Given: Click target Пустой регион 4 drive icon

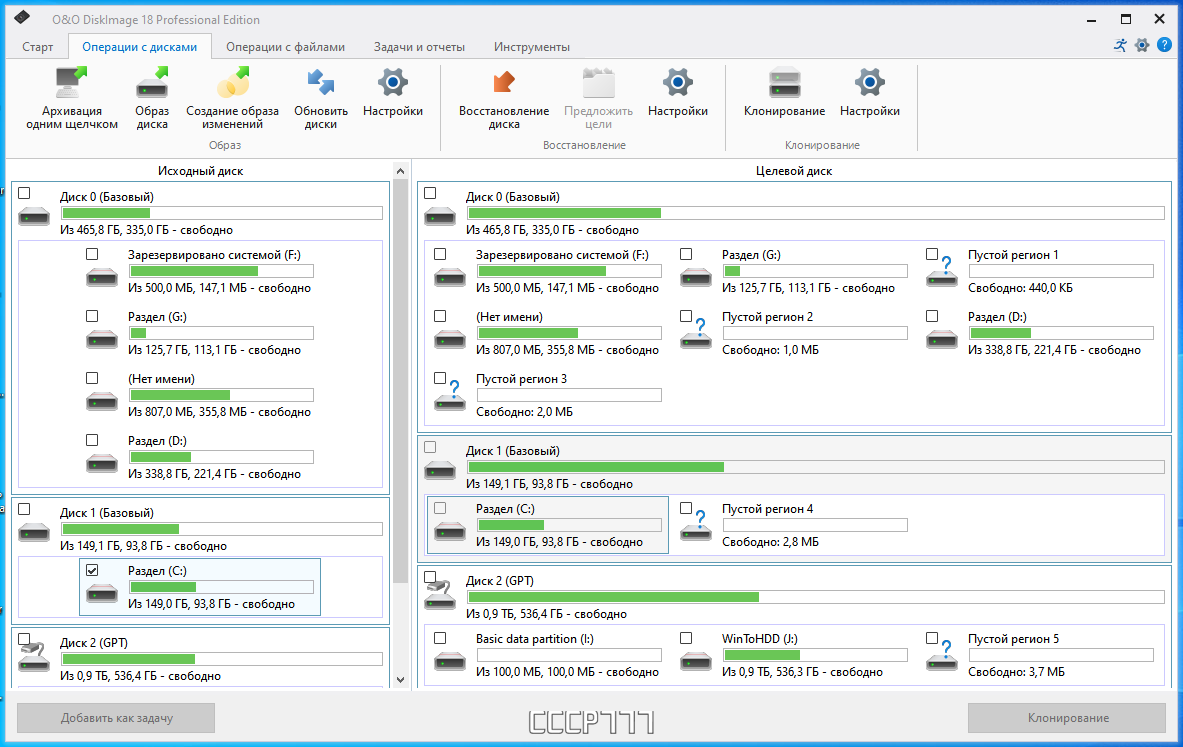Looking at the screenshot, I should click(x=696, y=527).
